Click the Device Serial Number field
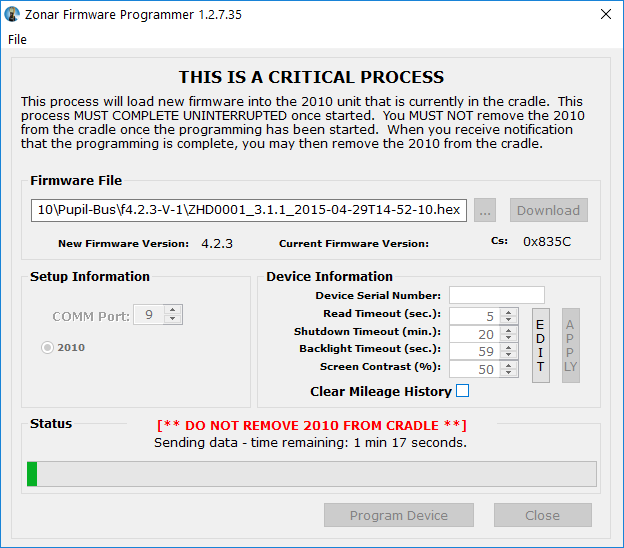Viewport: 624px width, 548px height. [x=497, y=295]
